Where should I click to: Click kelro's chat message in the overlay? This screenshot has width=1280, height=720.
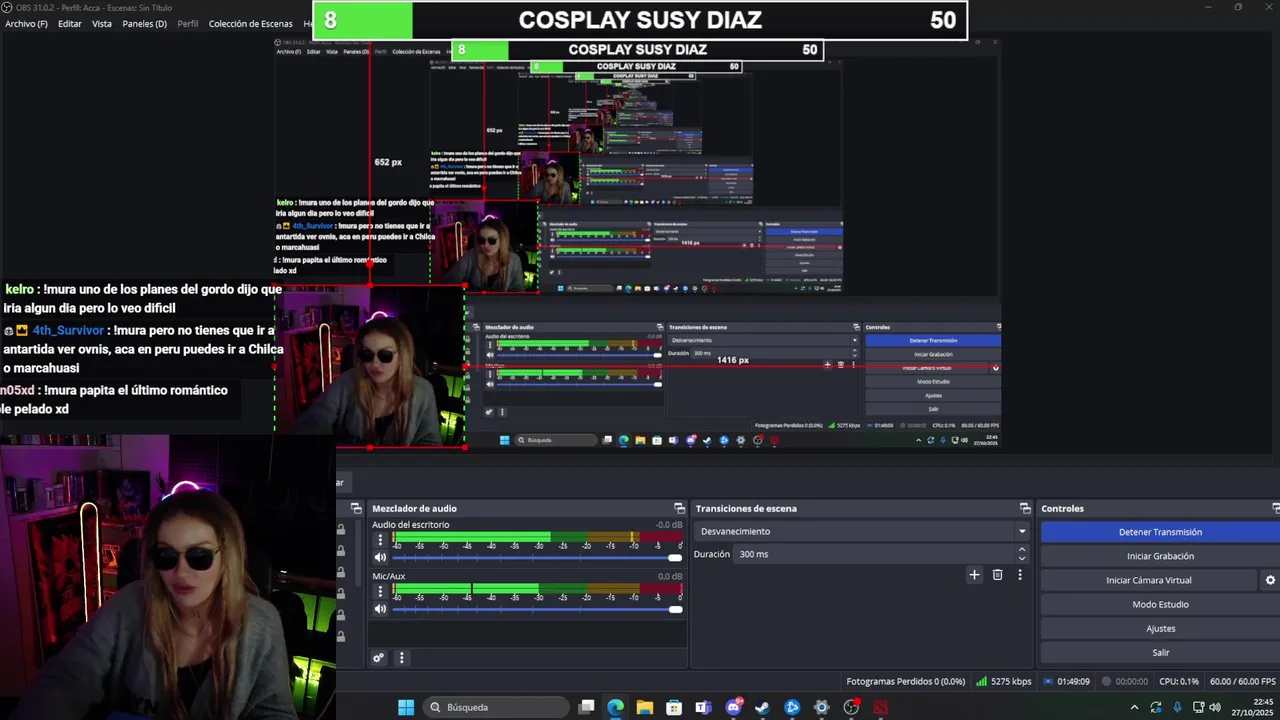143,299
